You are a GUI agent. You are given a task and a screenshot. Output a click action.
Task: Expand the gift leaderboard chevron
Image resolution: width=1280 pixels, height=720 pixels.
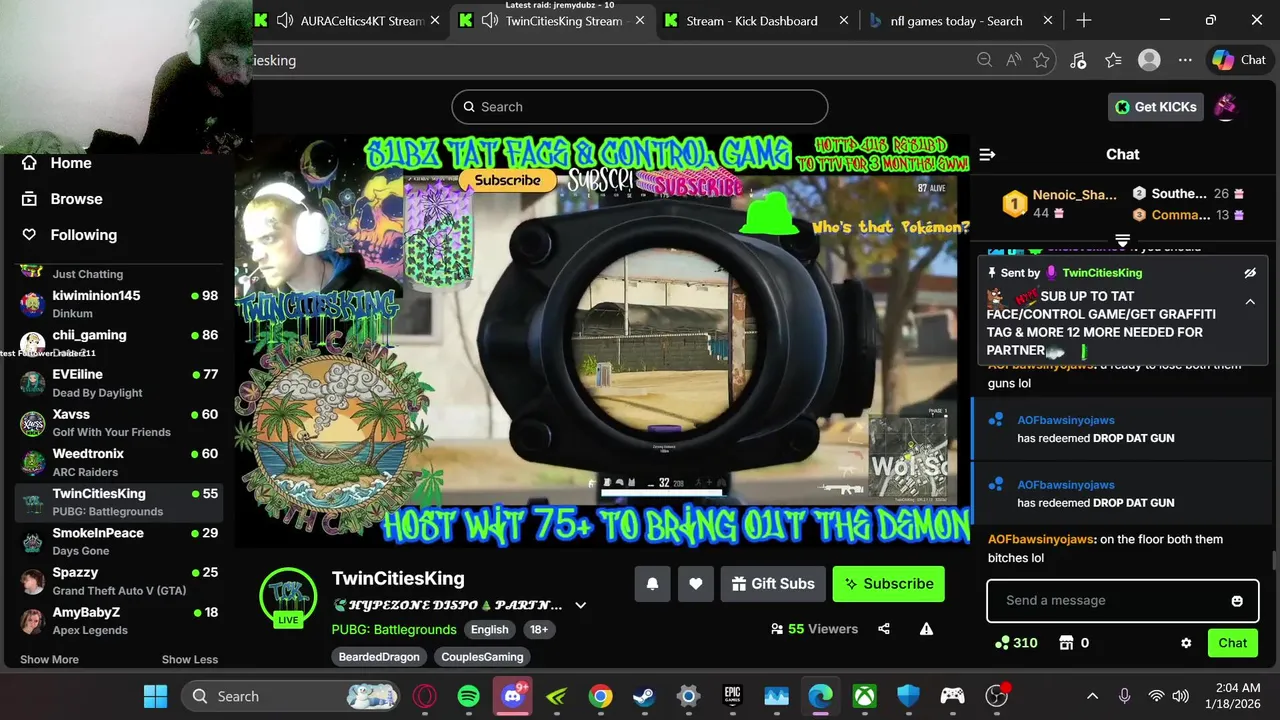1122,240
